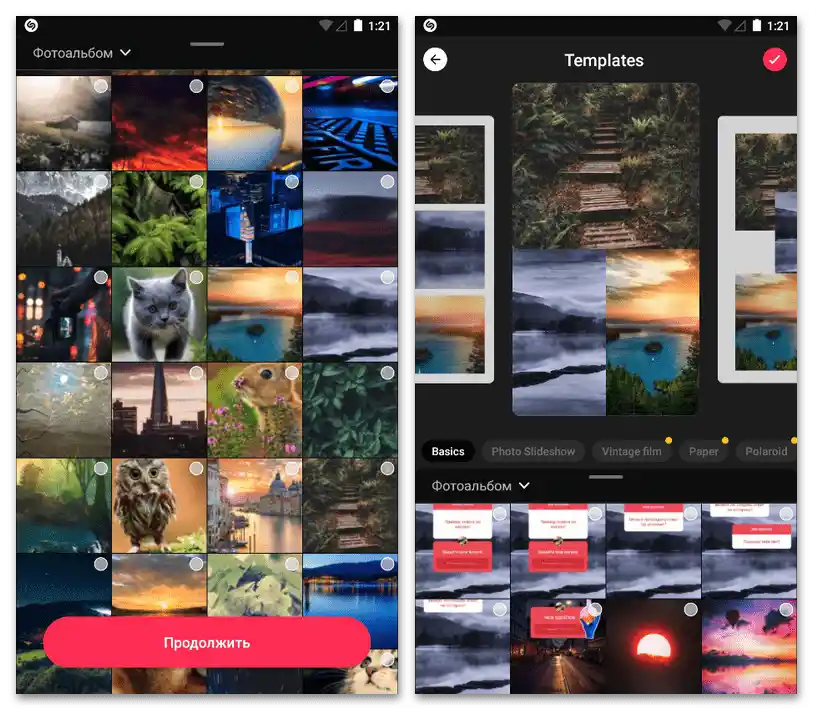Screen dimensions: 813x710
Task: Open the dark green leaves thumbnail
Action: tap(350, 410)
